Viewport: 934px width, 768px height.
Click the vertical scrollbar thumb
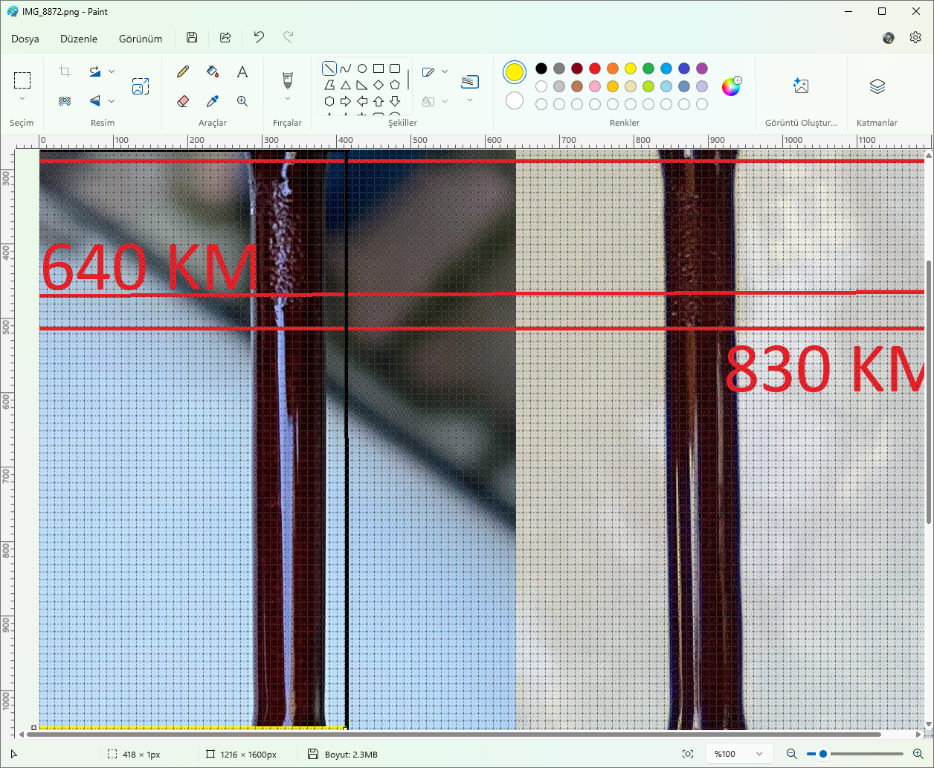click(x=929, y=391)
